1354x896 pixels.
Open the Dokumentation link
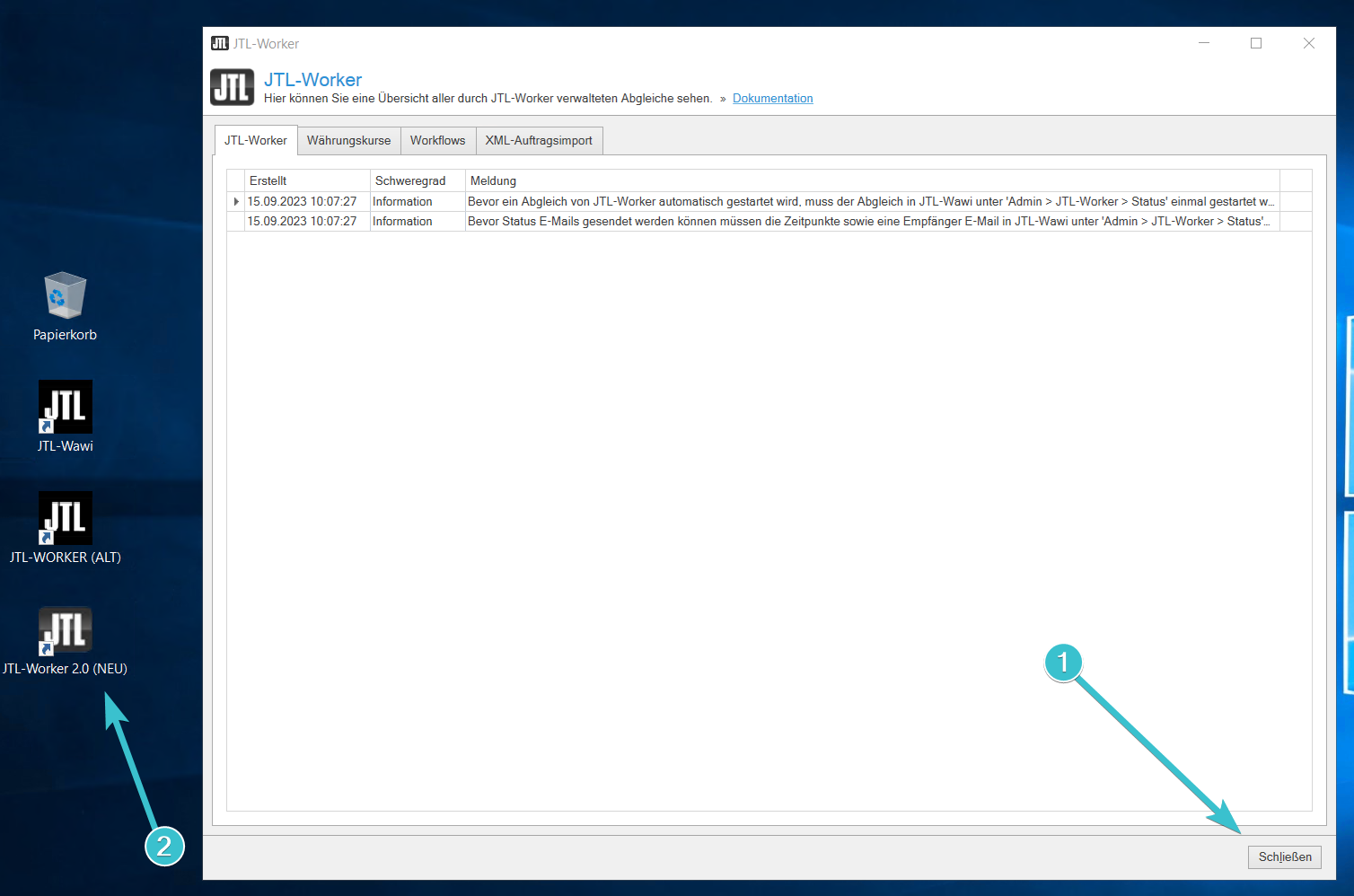[772, 99]
